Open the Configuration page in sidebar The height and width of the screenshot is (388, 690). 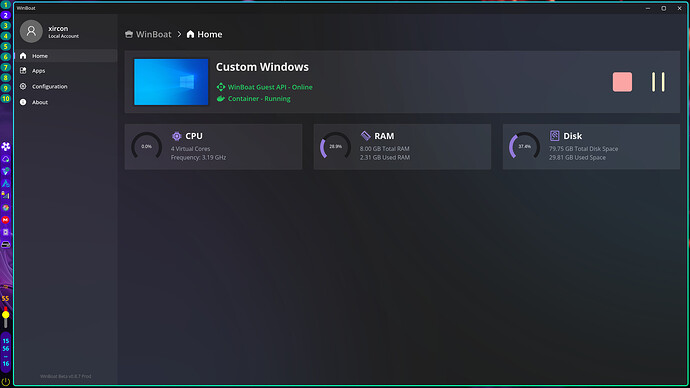click(66, 87)
